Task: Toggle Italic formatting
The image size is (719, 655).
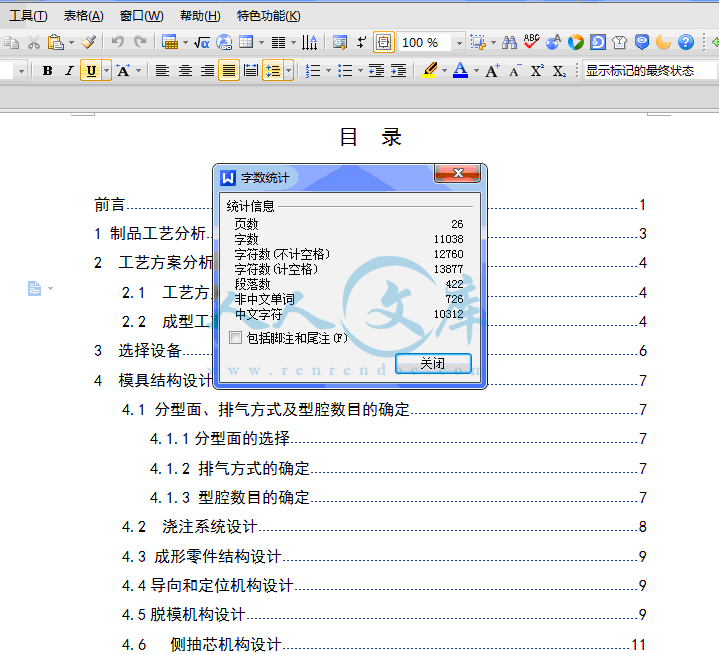Action: 69,71
